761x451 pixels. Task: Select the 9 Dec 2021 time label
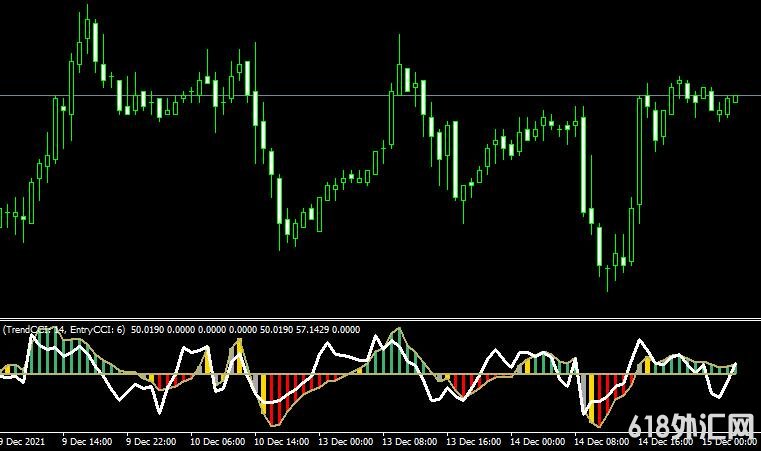pos(22,441)
